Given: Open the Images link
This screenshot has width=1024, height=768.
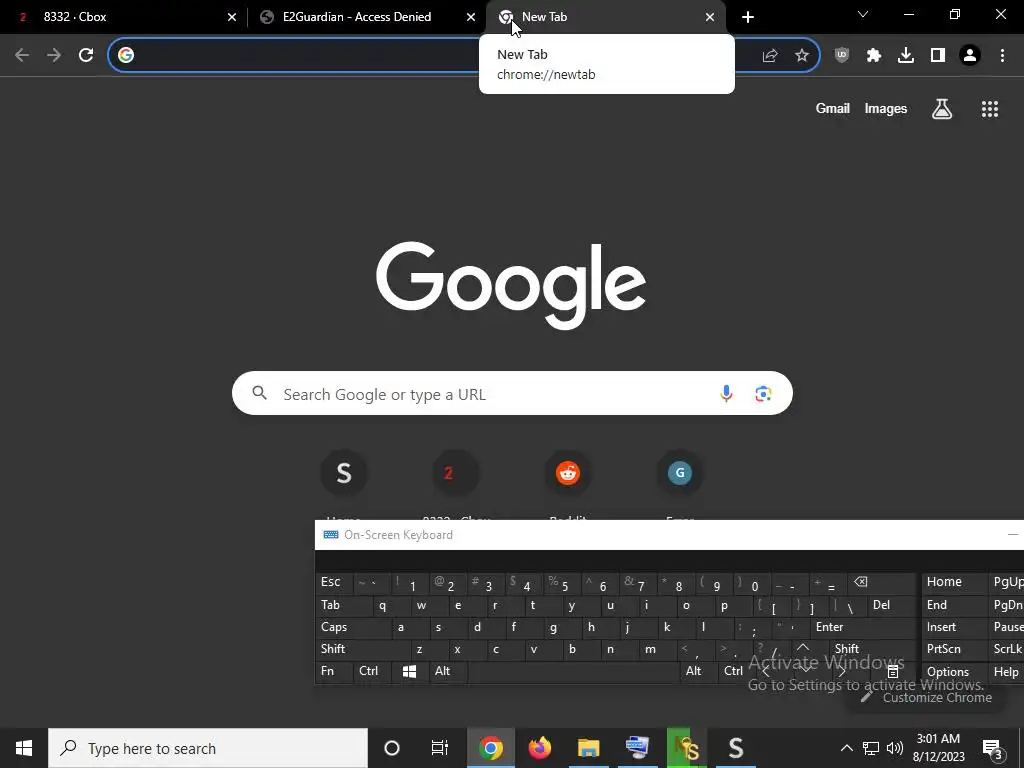Looking at the screenshot, I should [886, 108].
